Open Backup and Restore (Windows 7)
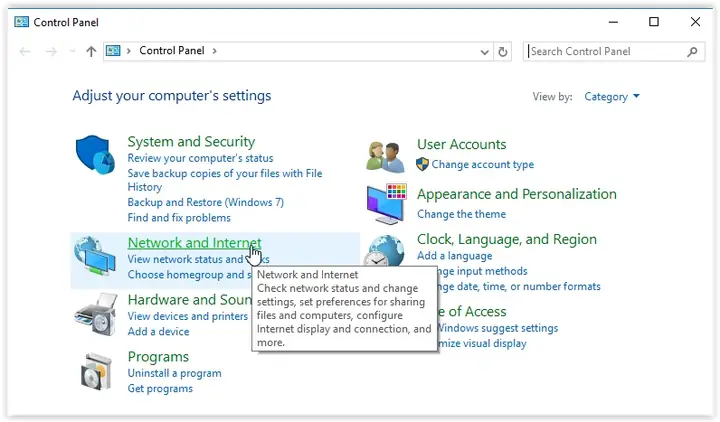 pos(206,202)
